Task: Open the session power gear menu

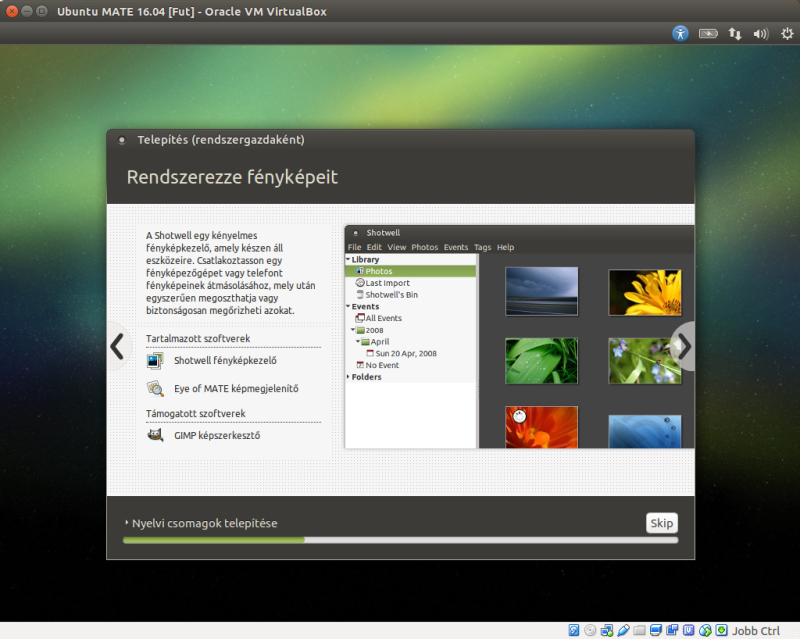Action: pyautogui.click(x=787, y=34)
